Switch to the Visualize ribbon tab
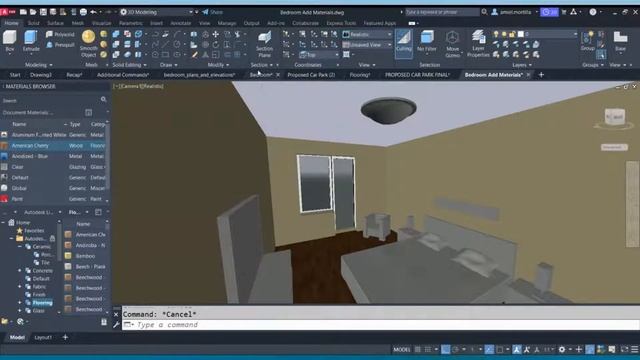The height and width of the screenshot is (360, 640). (101, 23)
